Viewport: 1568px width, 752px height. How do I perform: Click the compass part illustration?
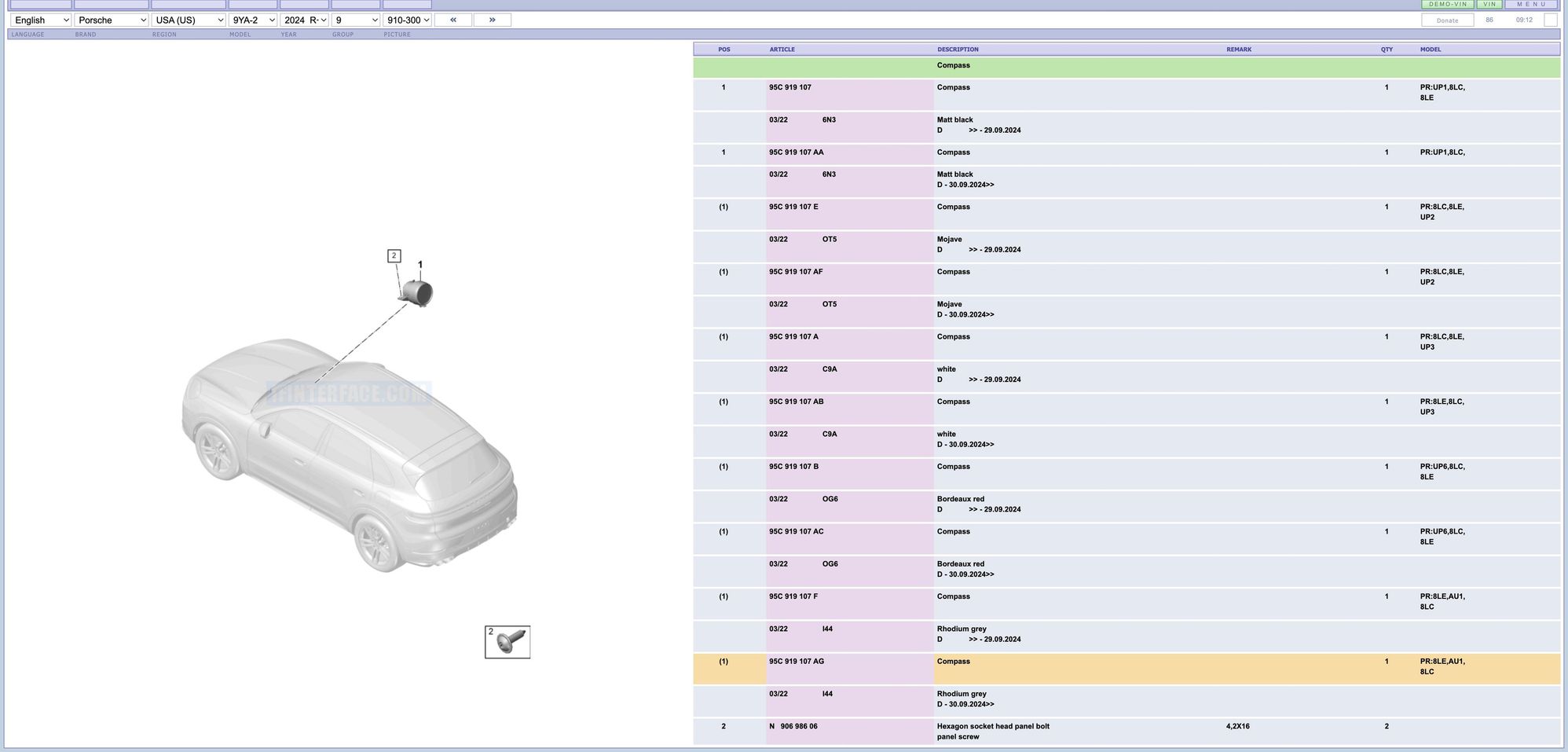tap(417, 292)
